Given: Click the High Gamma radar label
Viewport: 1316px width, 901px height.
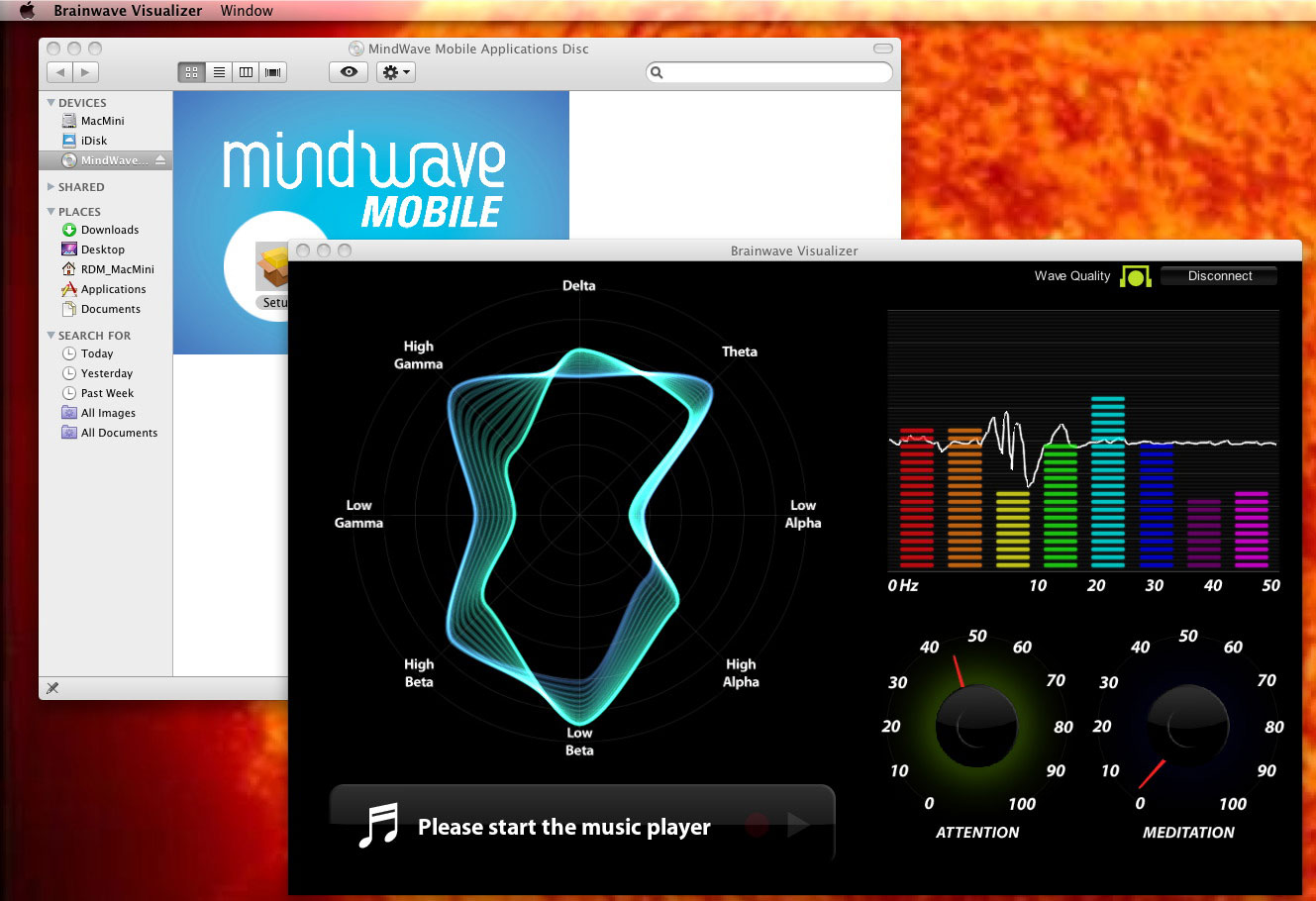Looking at the screenshot, I should [x=418, y=354].
